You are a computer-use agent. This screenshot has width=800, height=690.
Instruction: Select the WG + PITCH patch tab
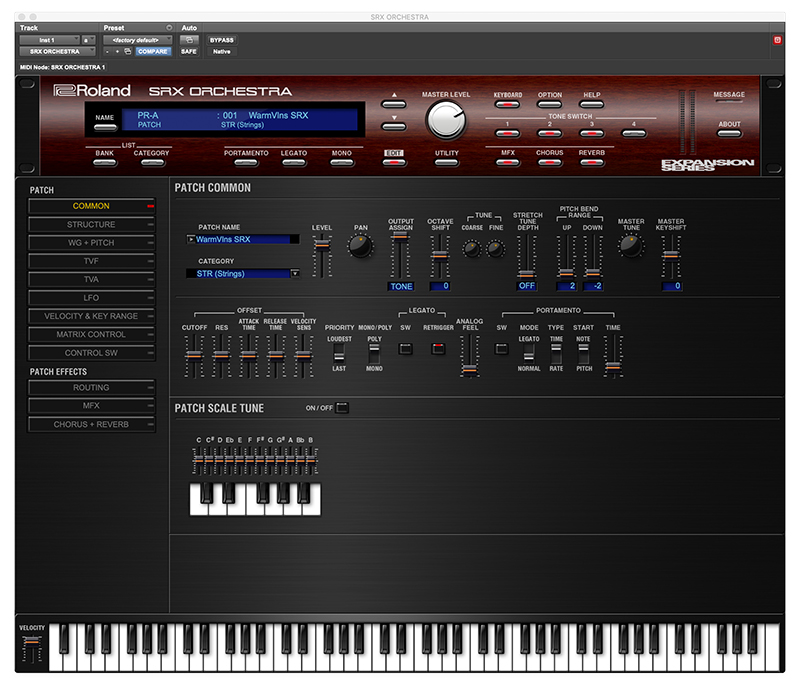click(91, 243)
